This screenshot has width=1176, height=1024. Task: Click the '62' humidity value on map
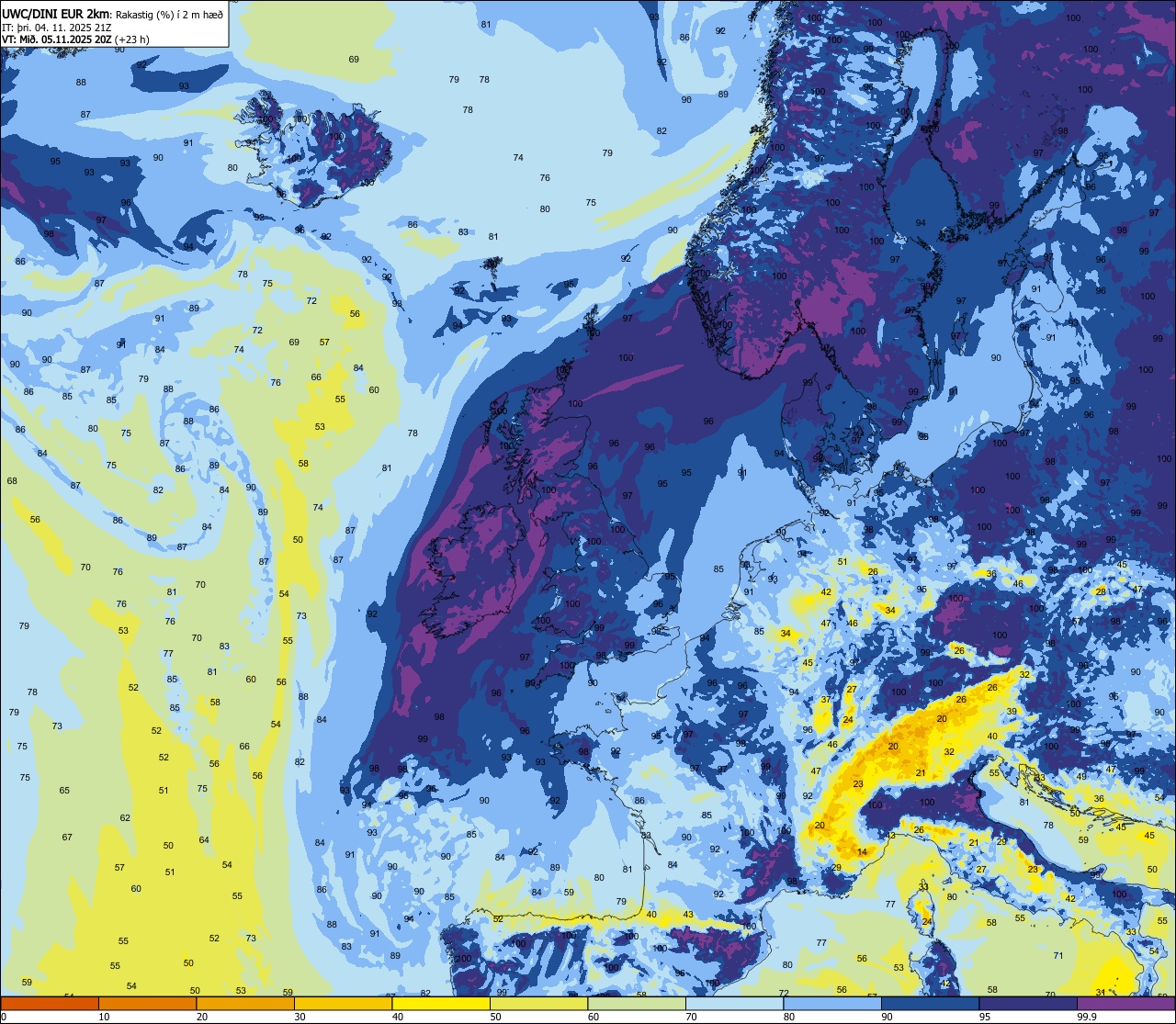click(125, 817)
